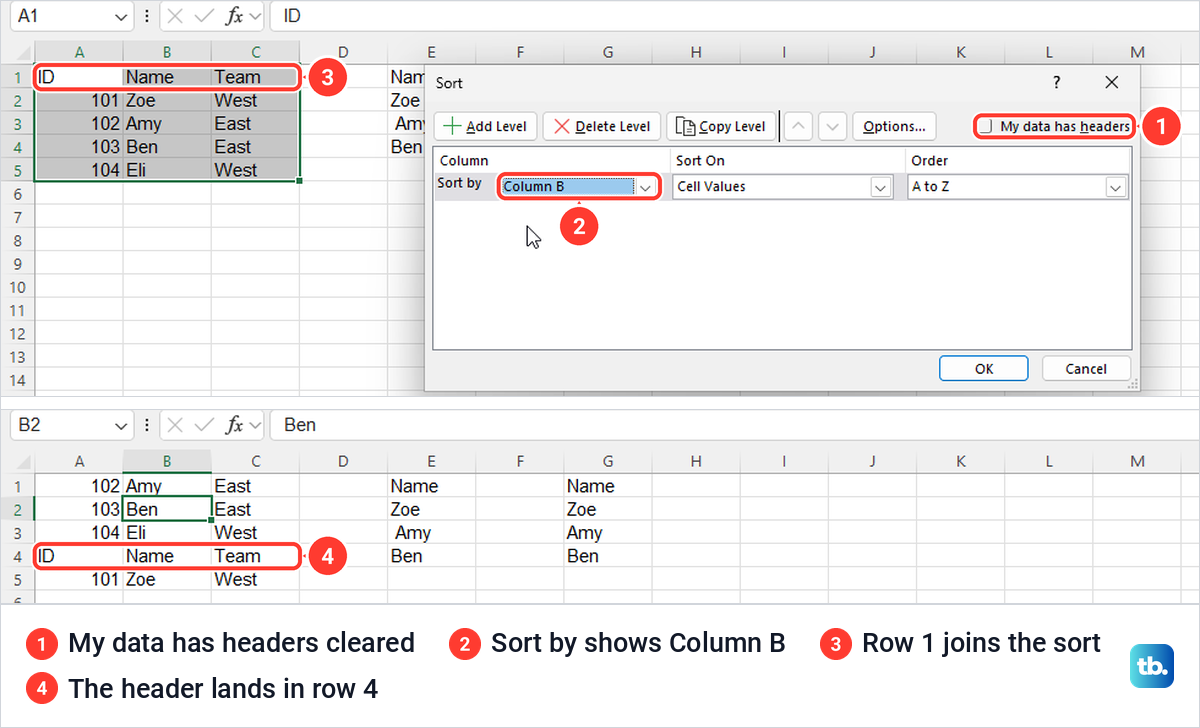
Task: Close the Sort dialog with the X
Action: 1112,83
